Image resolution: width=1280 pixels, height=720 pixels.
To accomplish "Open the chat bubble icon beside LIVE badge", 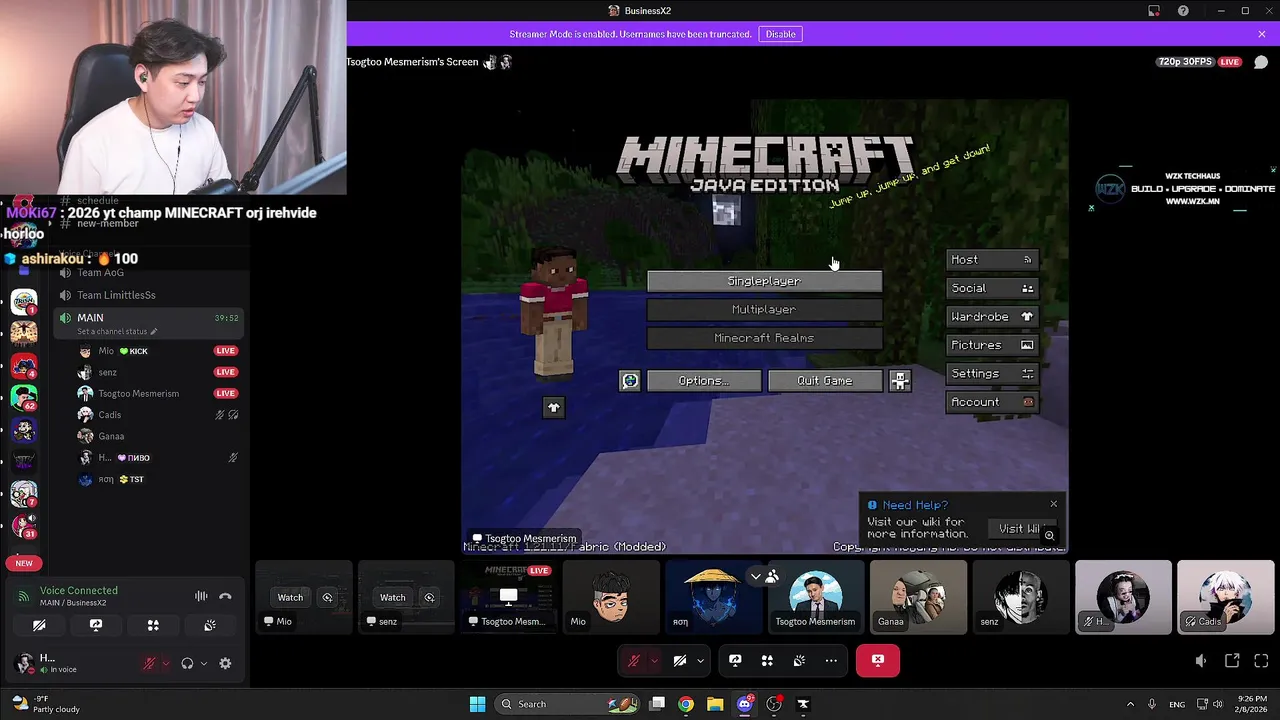I will (1261, 62).
